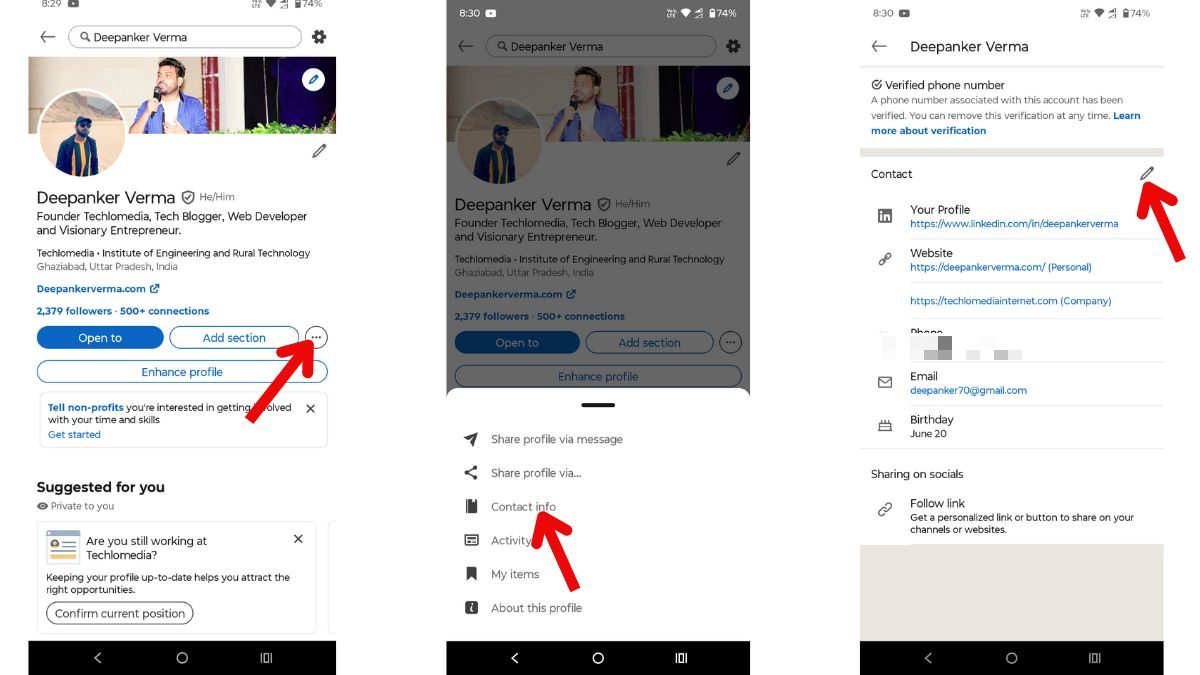Tap the verified shield badge beside Deepanker Verma on left screen
1200x675 pixels.
187,198
